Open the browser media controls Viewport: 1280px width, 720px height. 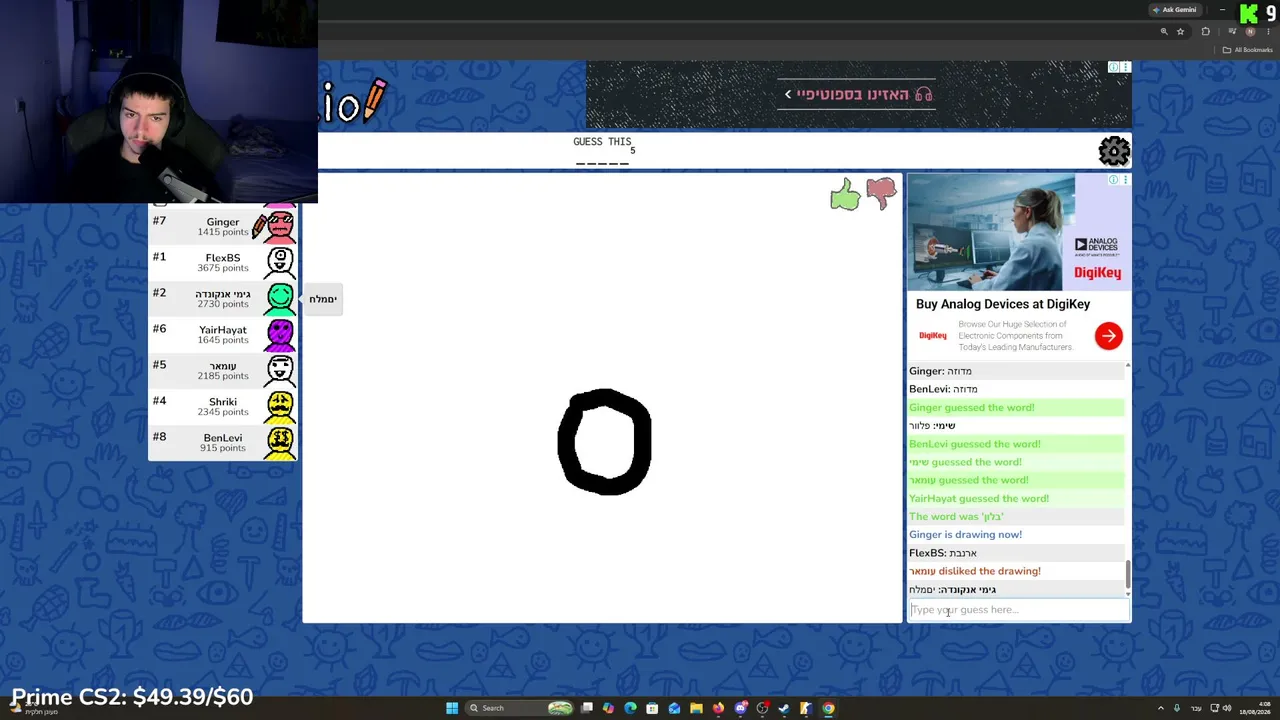[1232, 31]
